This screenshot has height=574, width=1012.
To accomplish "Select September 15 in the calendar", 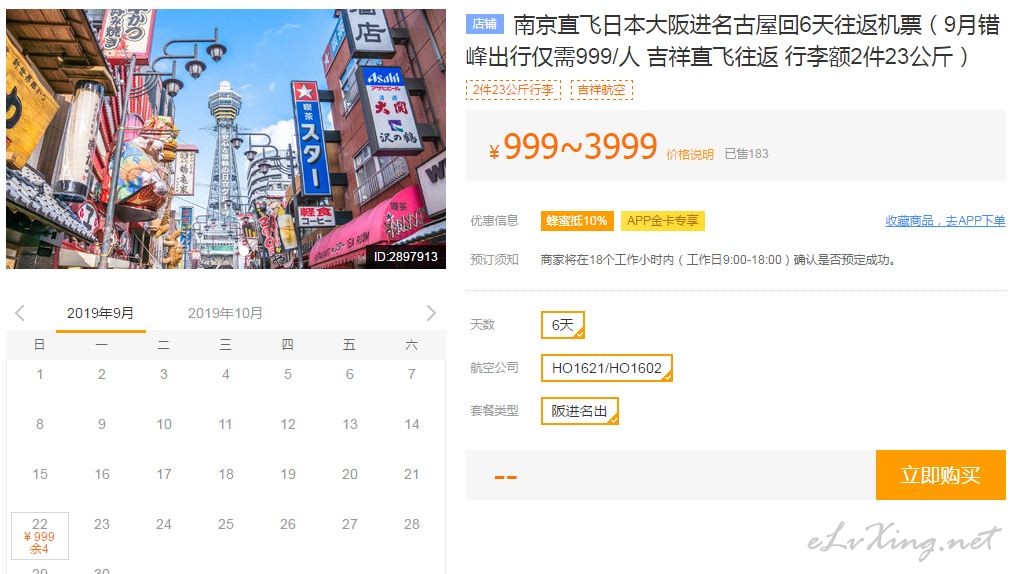I will (40, 474).
